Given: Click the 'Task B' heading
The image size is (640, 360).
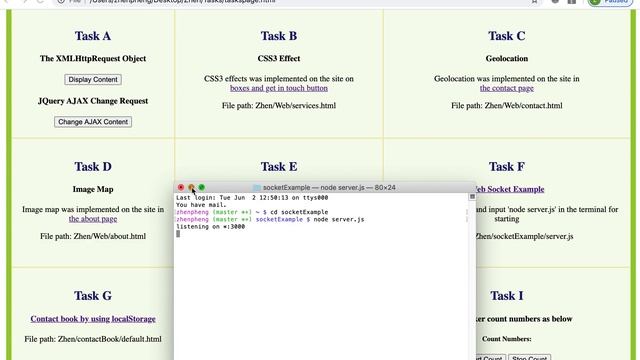Looking at the screenshot, I should click(279, 36).
